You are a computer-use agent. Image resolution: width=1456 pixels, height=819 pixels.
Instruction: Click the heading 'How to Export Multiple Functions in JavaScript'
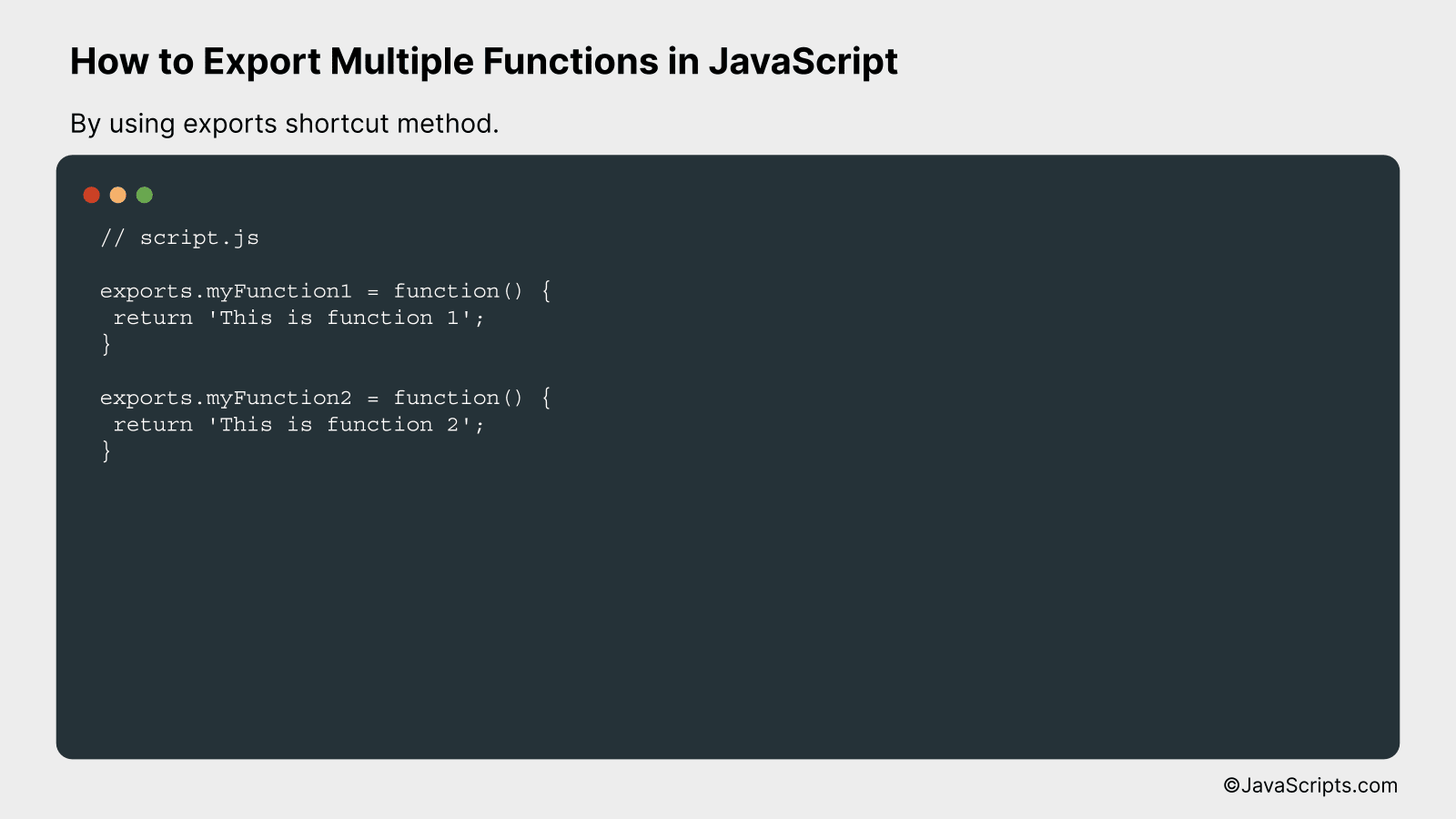[484, 62]
